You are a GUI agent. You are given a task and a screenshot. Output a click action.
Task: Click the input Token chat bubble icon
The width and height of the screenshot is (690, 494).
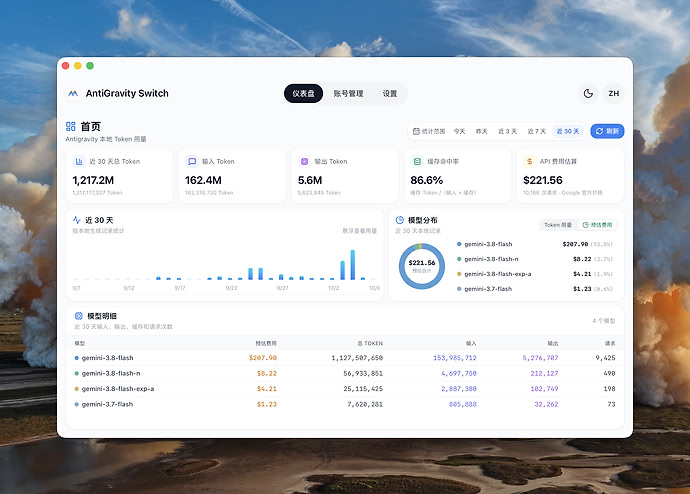192,161
